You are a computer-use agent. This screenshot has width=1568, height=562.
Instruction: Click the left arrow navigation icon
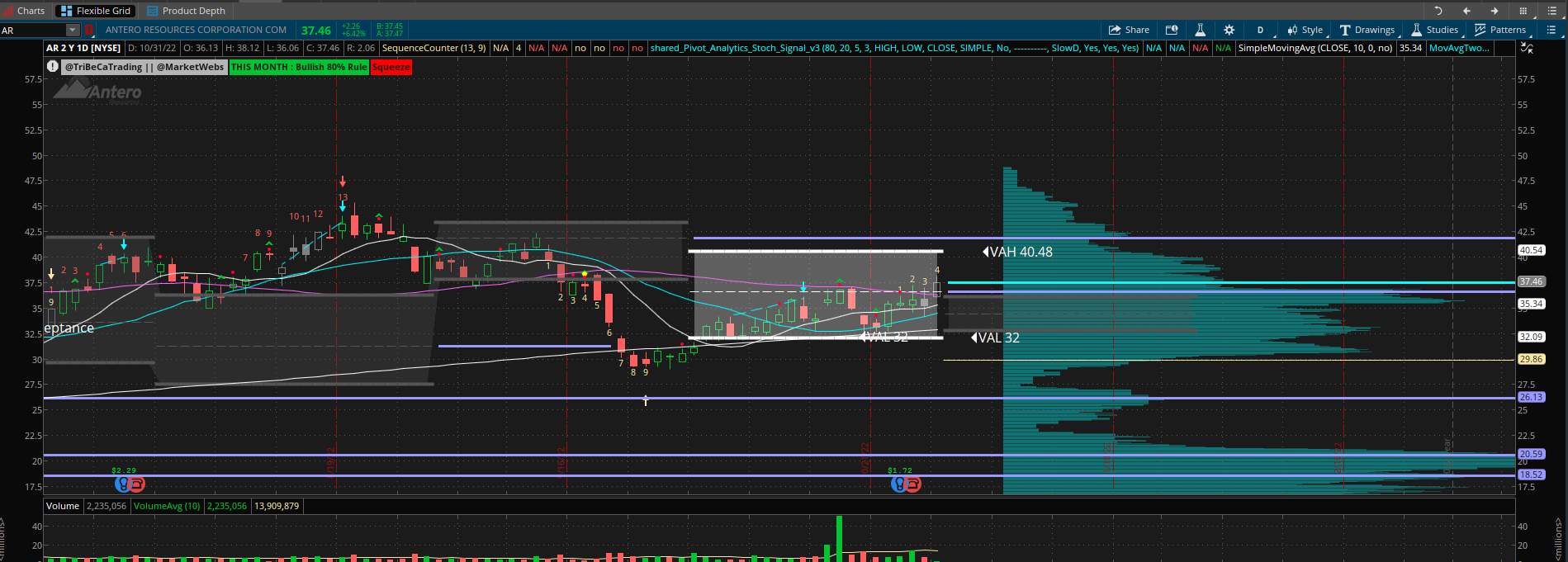tap(1466, 11)
